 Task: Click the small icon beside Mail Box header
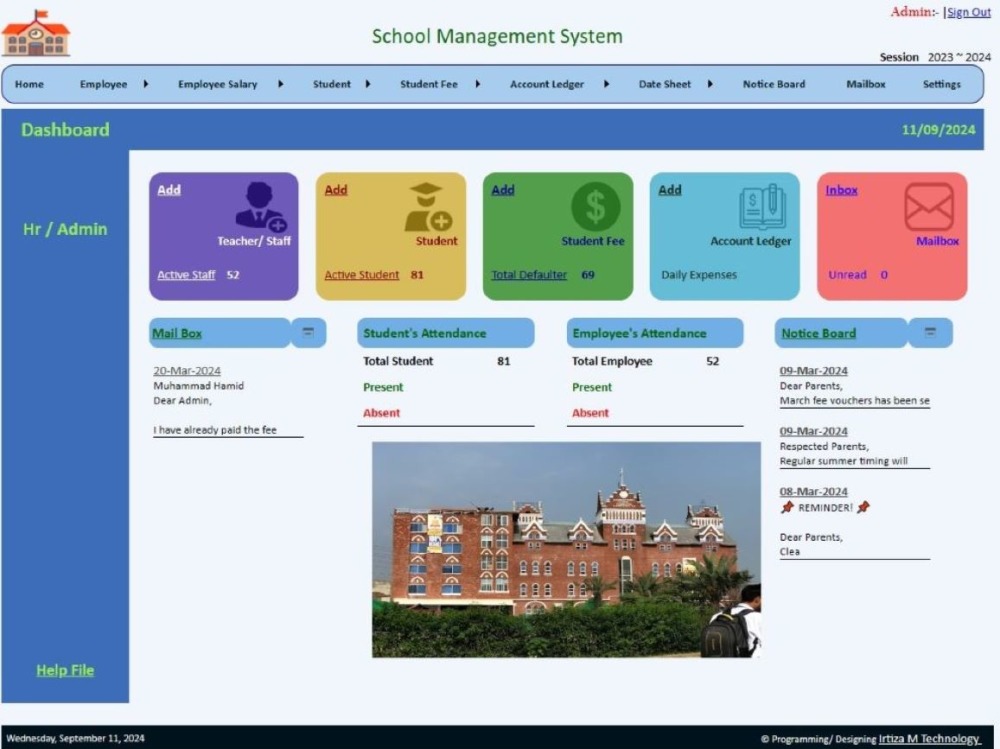[309, 332]
